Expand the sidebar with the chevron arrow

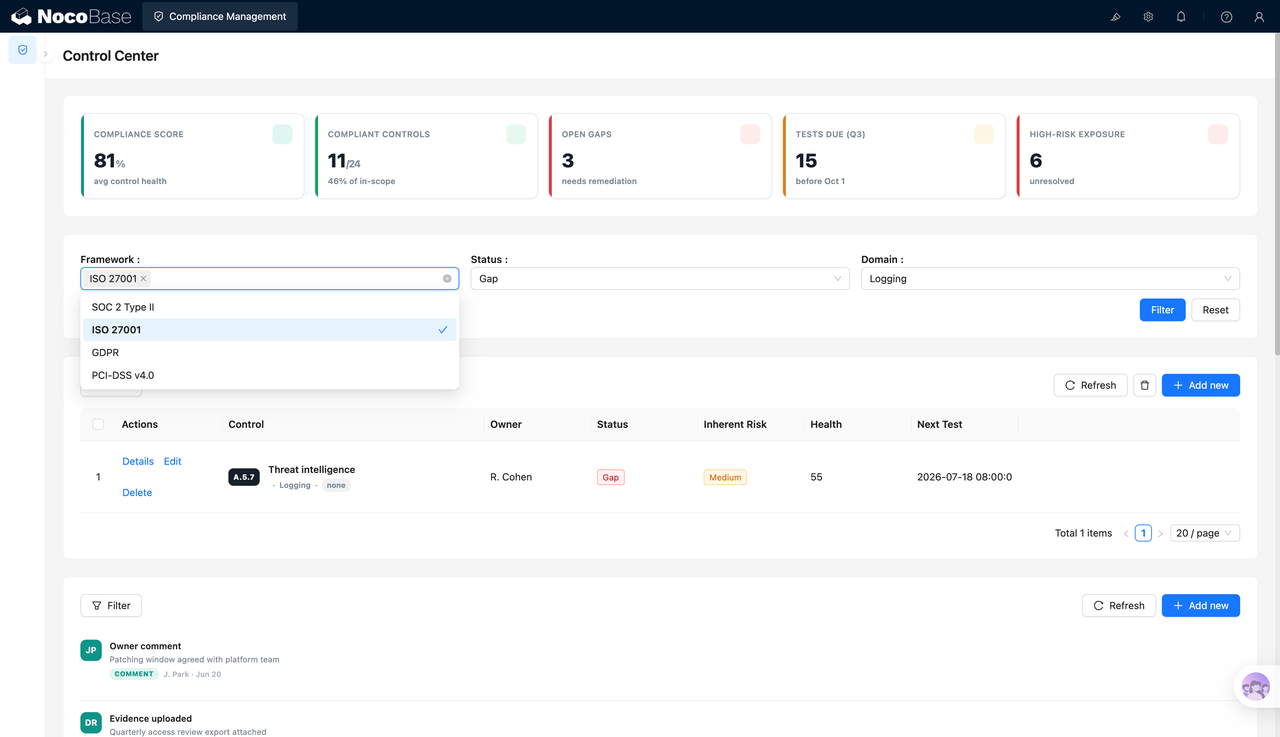point(45,54)
